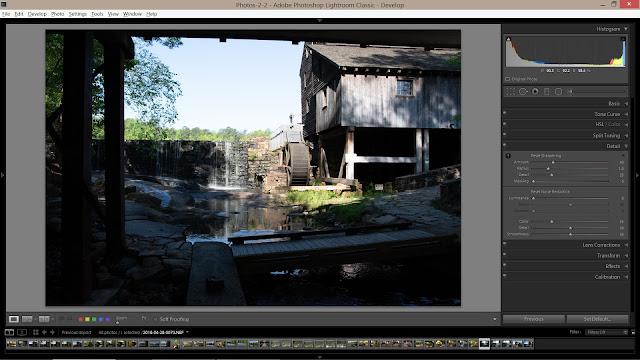
Task: Open Grid view from filmstrip bar
Action: 36,332
